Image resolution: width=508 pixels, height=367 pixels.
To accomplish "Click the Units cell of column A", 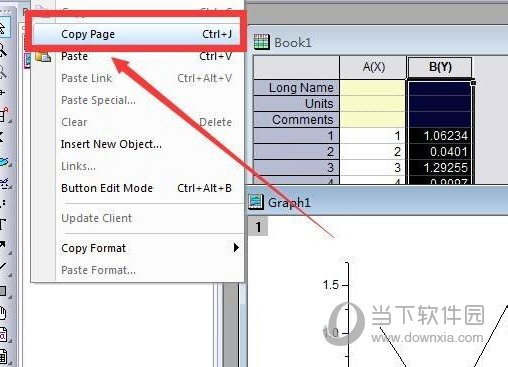I will pos(373,104).
